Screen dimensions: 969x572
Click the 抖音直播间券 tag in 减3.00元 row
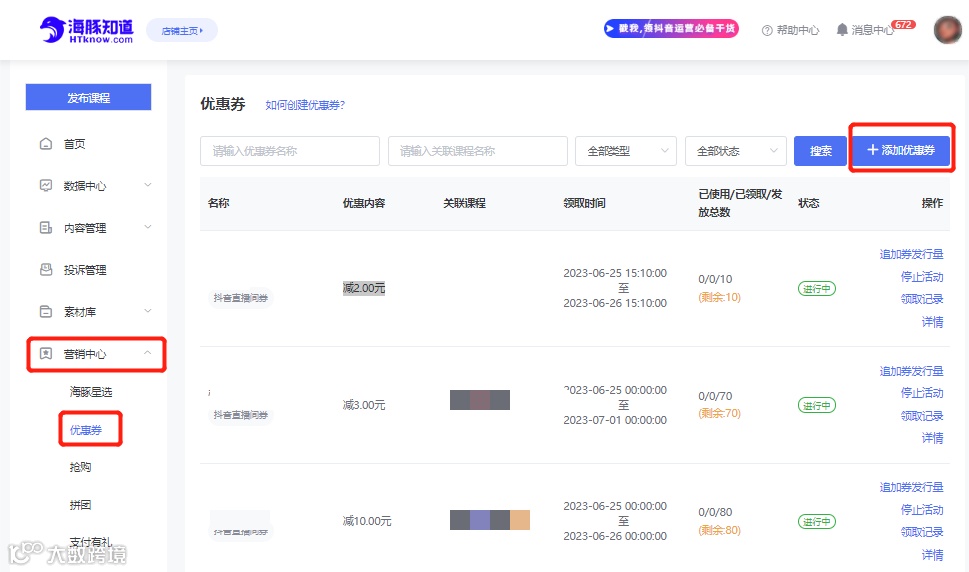click(241, 414)
